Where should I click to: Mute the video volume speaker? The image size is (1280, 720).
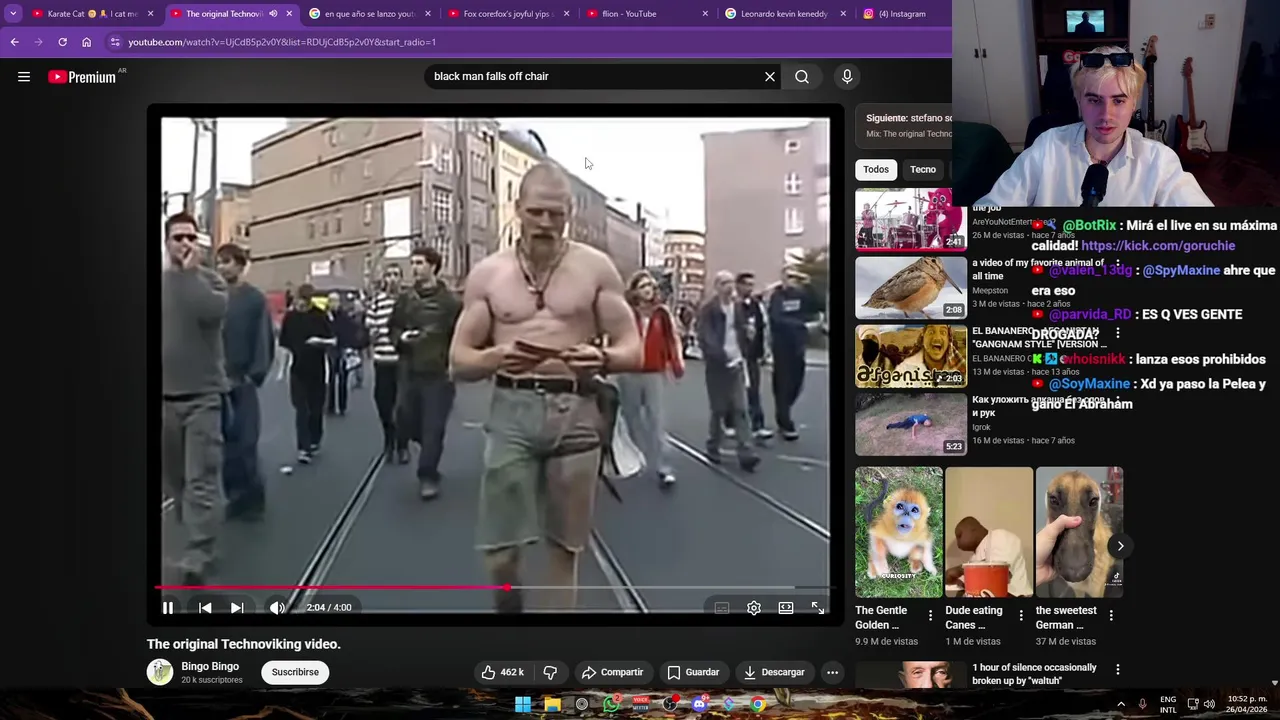point(277,607)
